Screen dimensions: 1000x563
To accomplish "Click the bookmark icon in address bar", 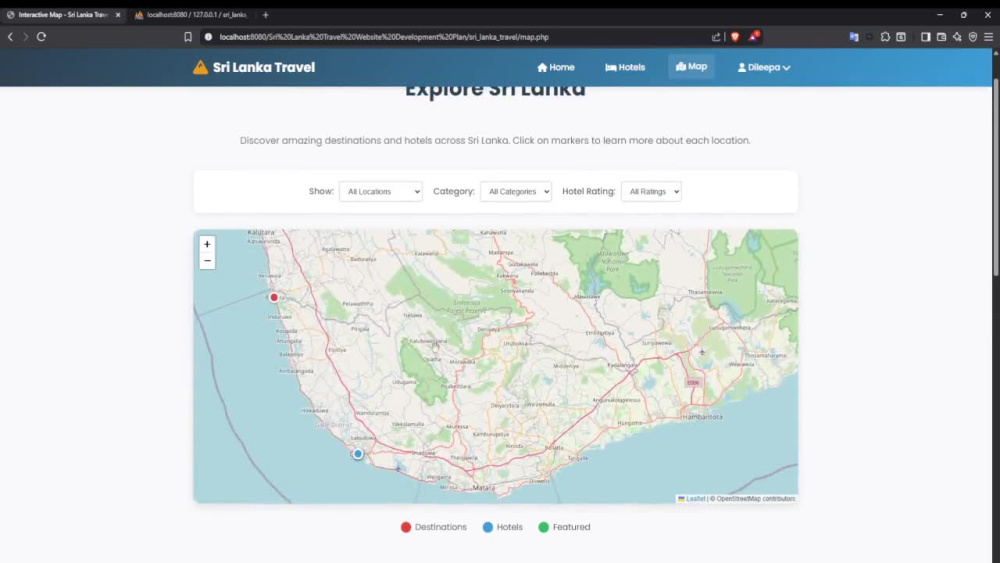I will pos(188,37).
